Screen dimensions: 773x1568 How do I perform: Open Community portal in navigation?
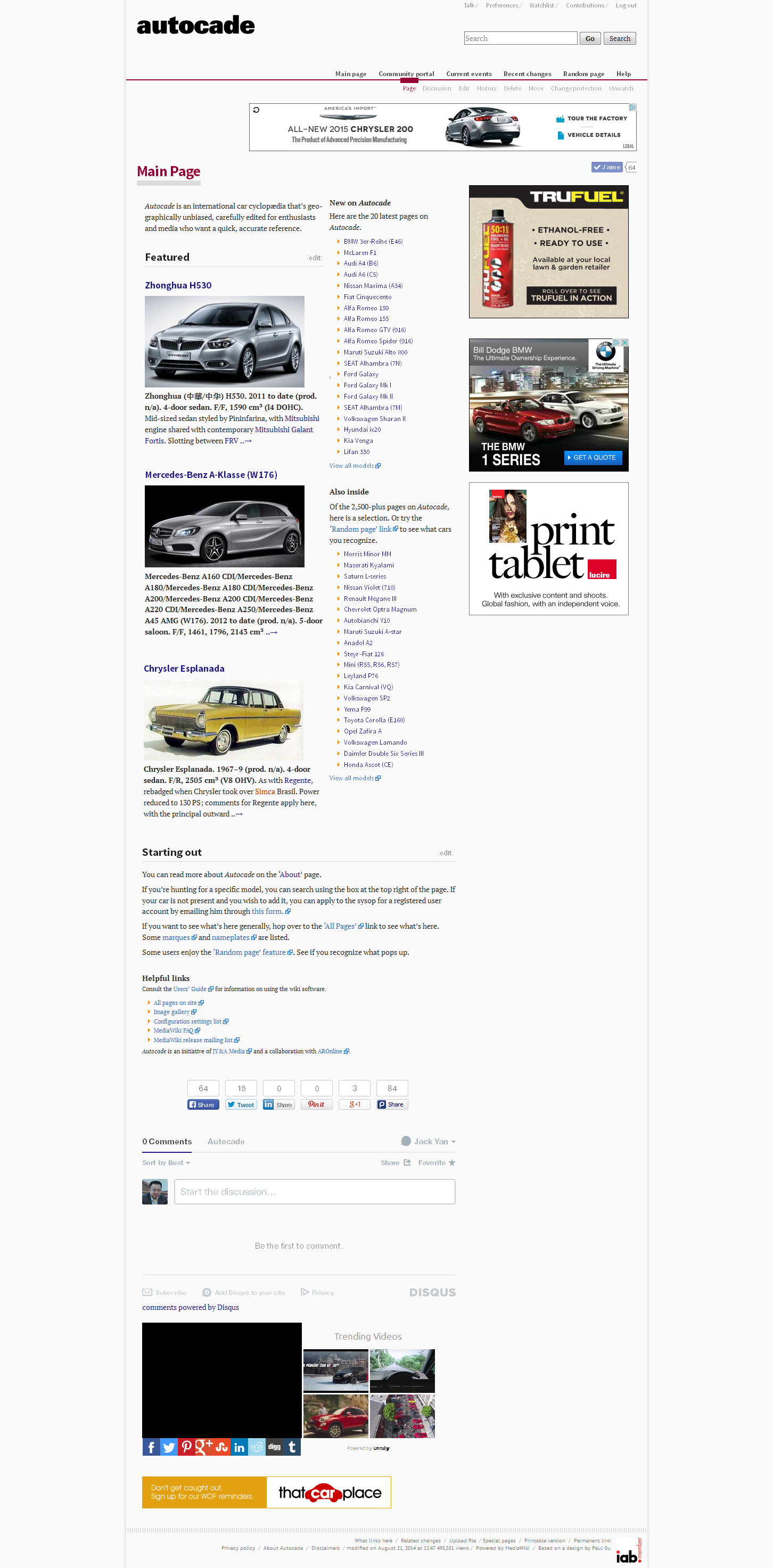click(407, 73)
